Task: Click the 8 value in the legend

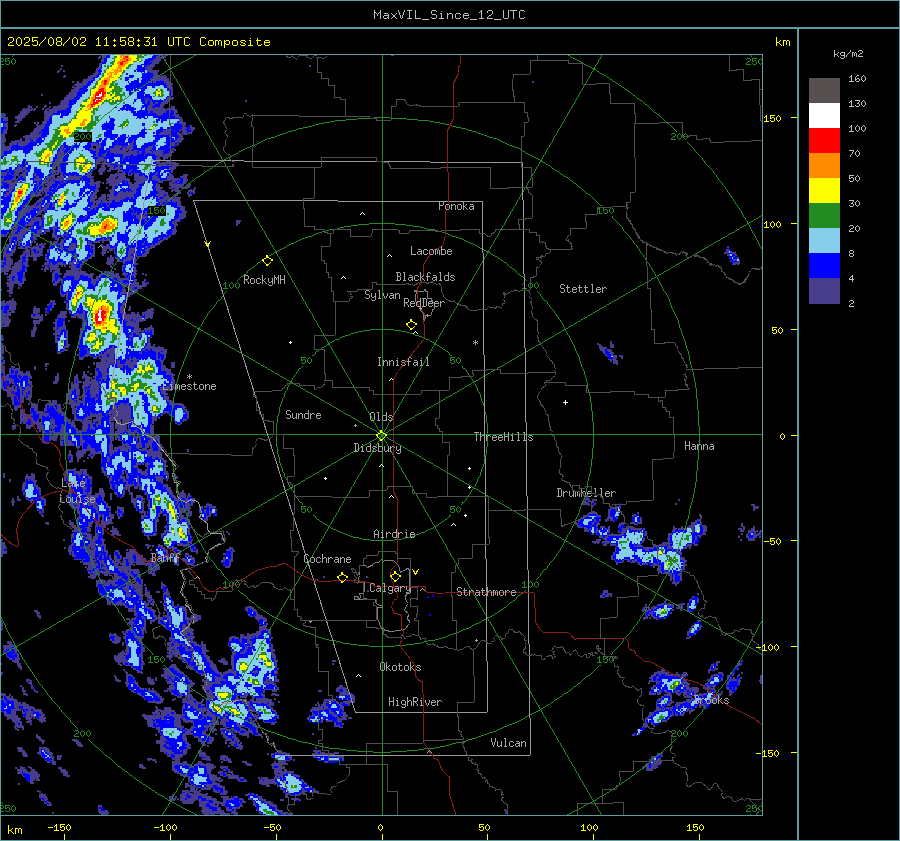Action: coord(851,253)
